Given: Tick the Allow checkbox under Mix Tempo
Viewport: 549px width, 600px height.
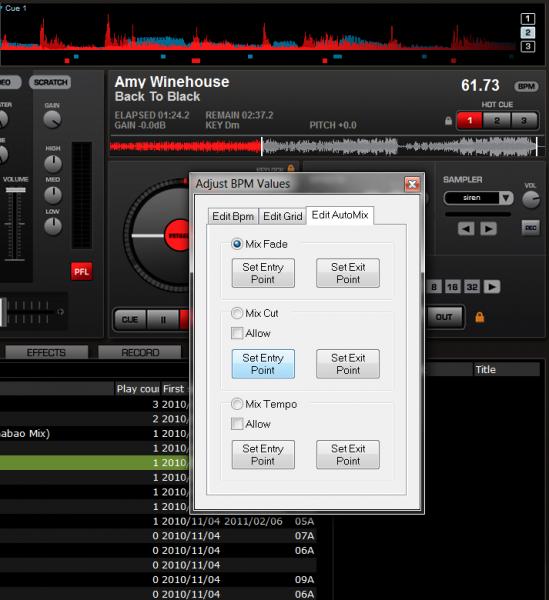Looking at the screenshot, I should click(x=237, y=424).
